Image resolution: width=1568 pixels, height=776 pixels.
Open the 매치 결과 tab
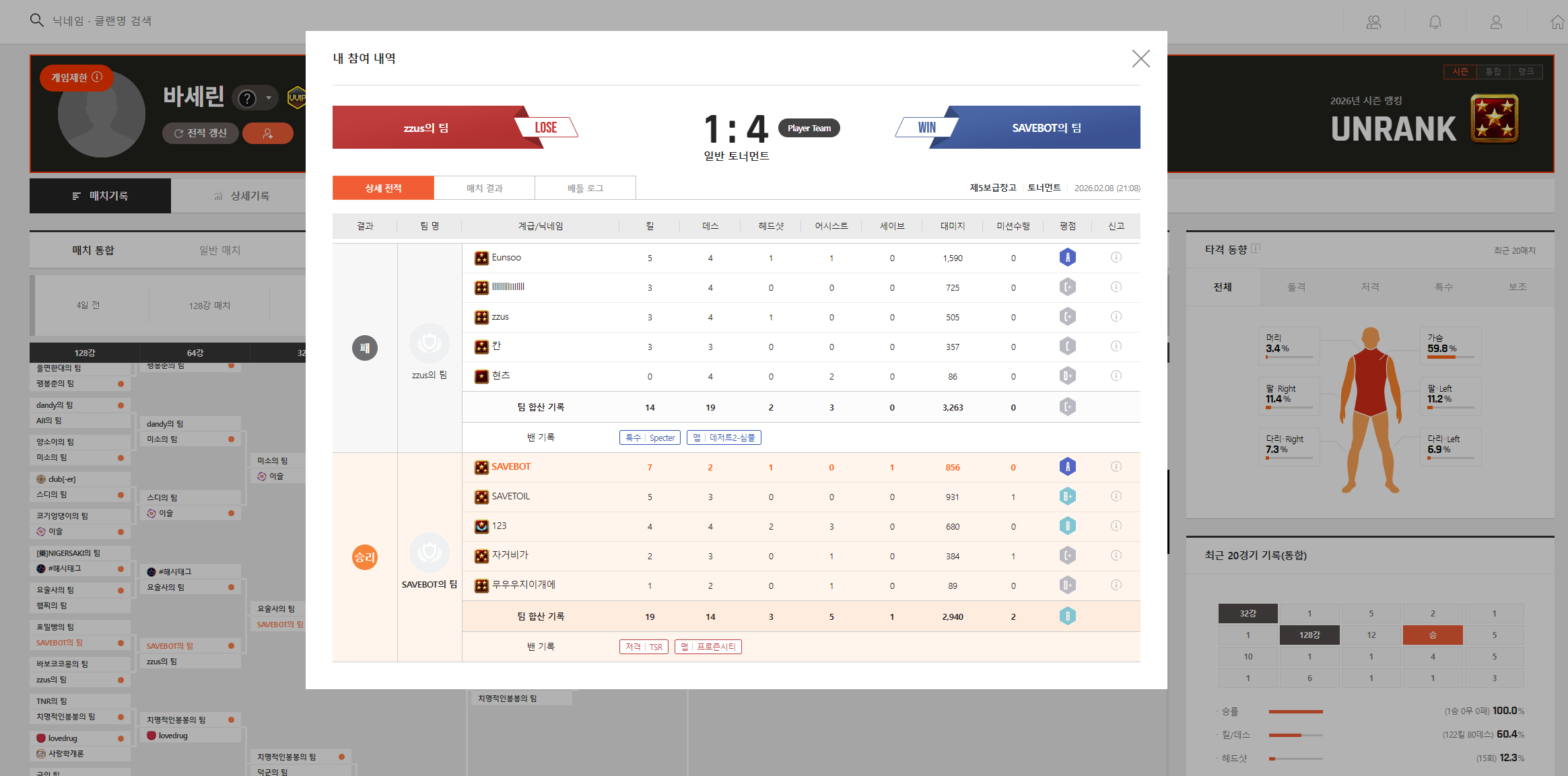[484, 188]
